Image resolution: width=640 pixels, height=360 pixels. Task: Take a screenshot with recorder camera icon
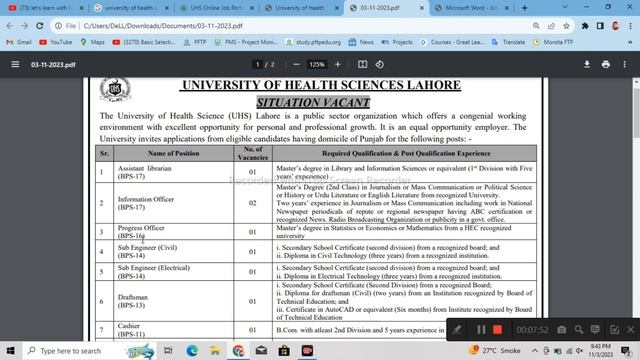[x=562, y=330]
